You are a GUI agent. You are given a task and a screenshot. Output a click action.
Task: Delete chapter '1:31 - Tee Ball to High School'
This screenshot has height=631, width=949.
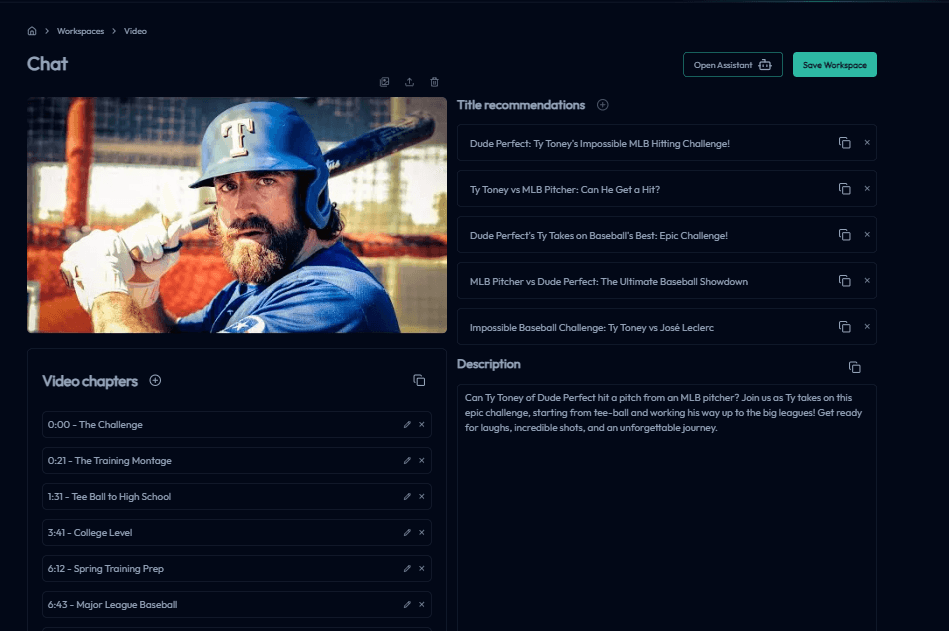pos(422,497)
